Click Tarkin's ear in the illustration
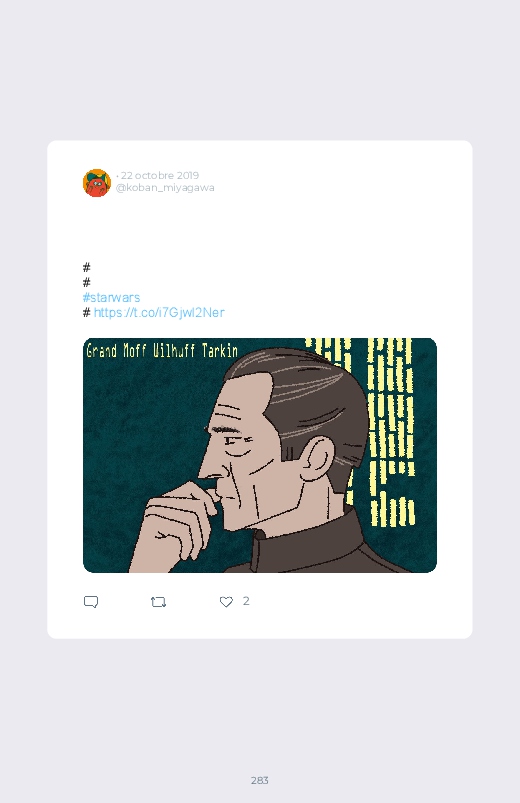The height and width of the screenshot is (803, 520). click(x=317, y=460)
